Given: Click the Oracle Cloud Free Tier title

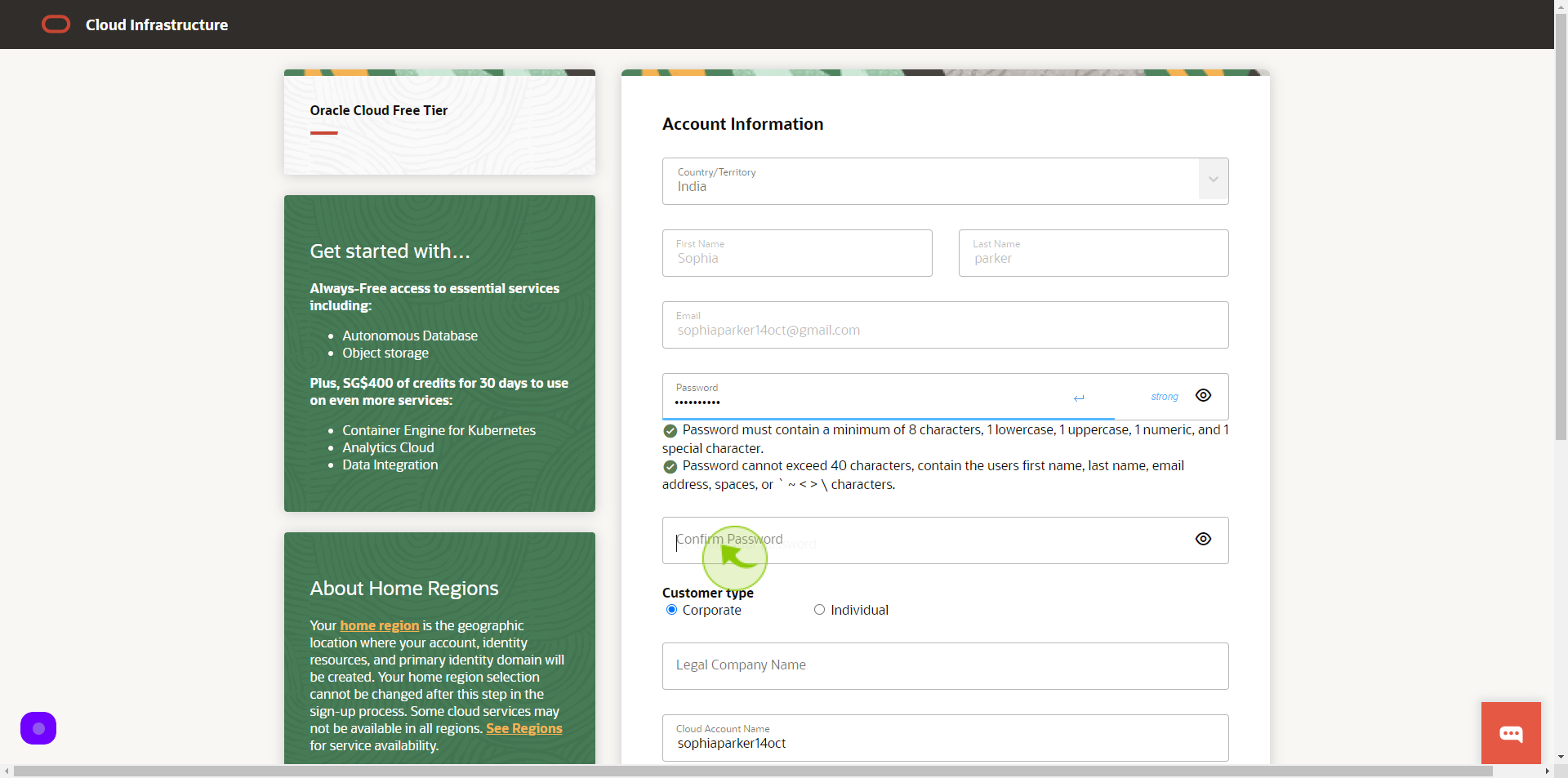Looking at the screenshot, I should point(379,110).
